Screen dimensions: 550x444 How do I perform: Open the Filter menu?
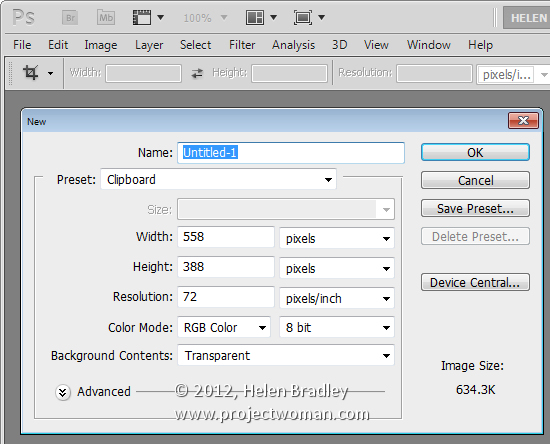[242, 45]
